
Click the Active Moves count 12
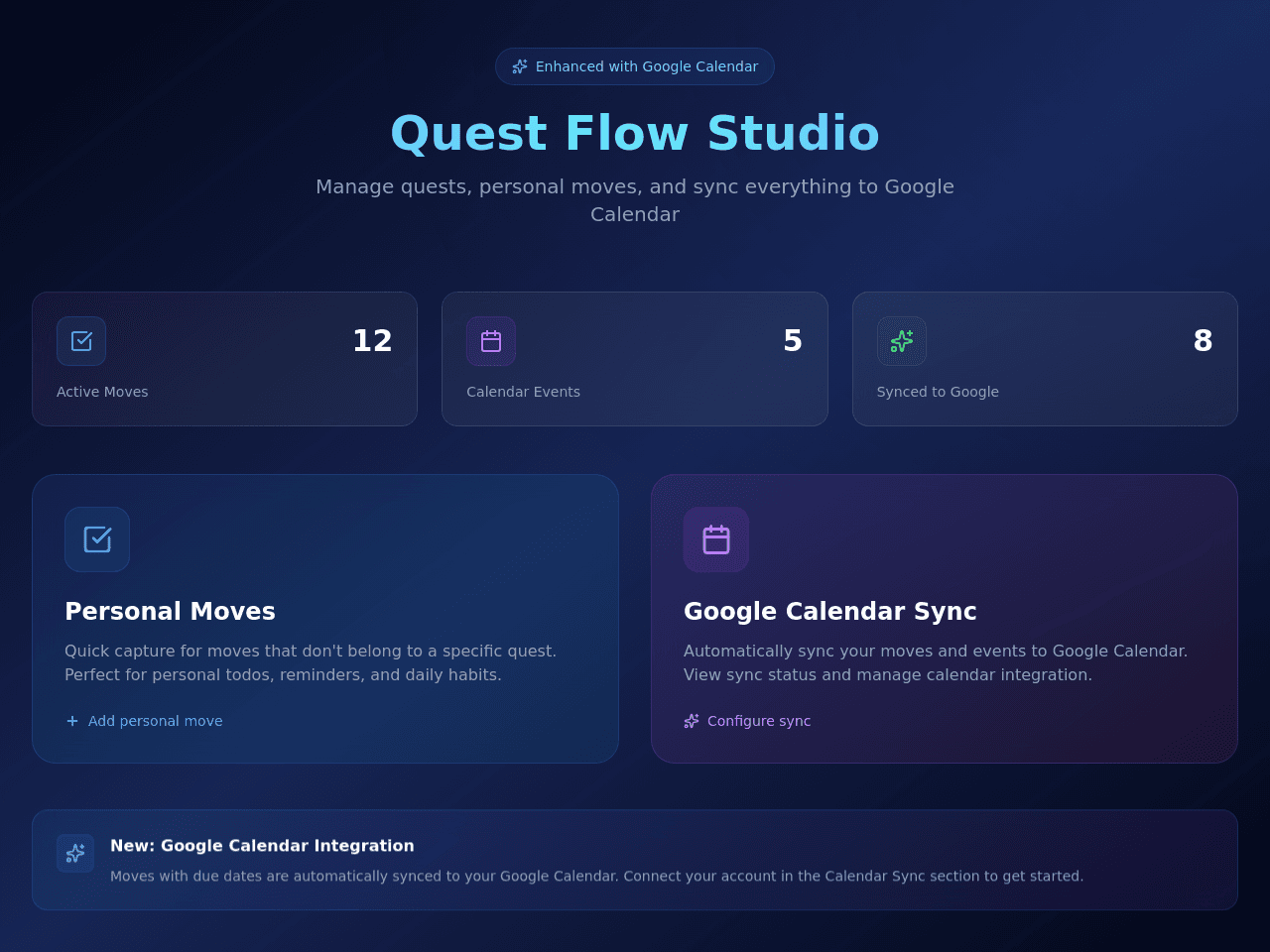click(x=373, y=341)
